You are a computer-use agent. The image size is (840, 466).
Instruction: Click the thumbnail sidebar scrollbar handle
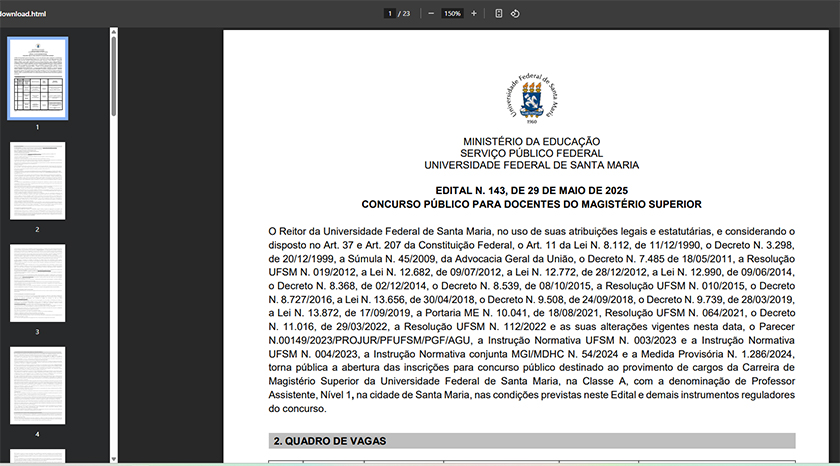click(x=114, y=77)
